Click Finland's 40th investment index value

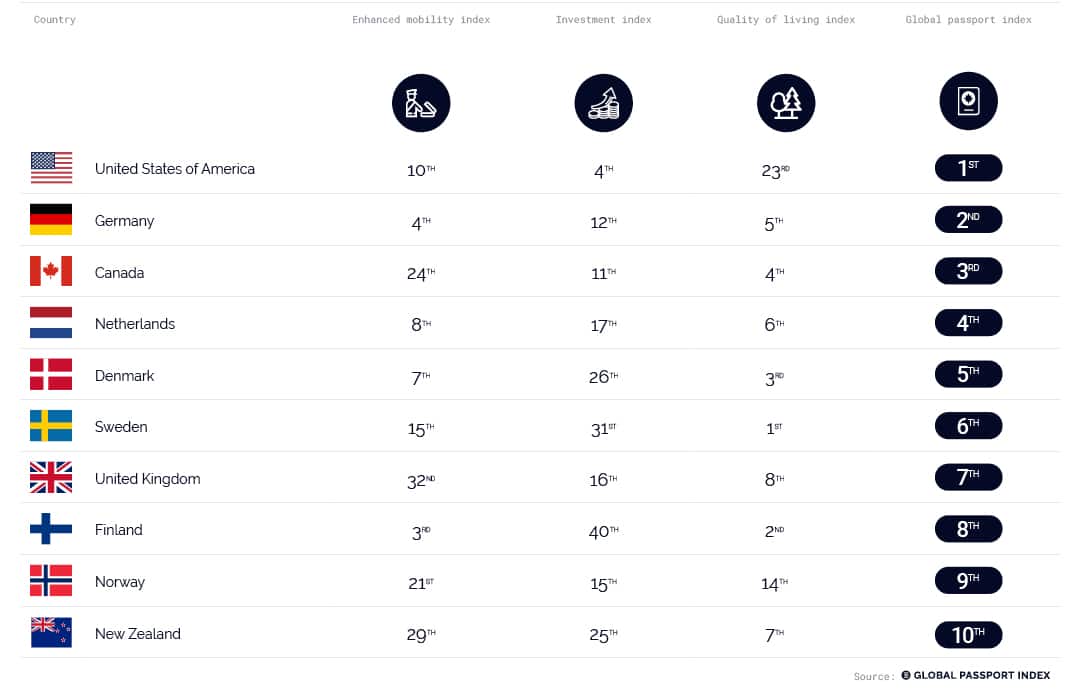[603, 532]
